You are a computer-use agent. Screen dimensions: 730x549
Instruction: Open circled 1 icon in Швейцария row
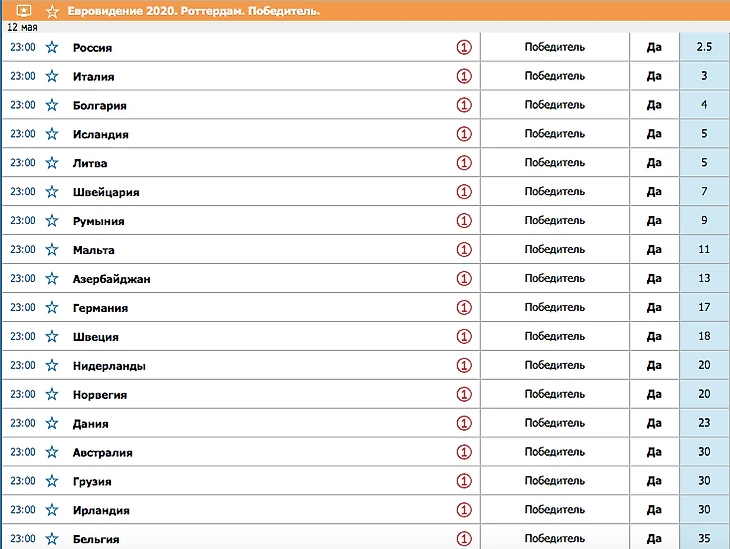pyautogui.click(x=464, y=191)
